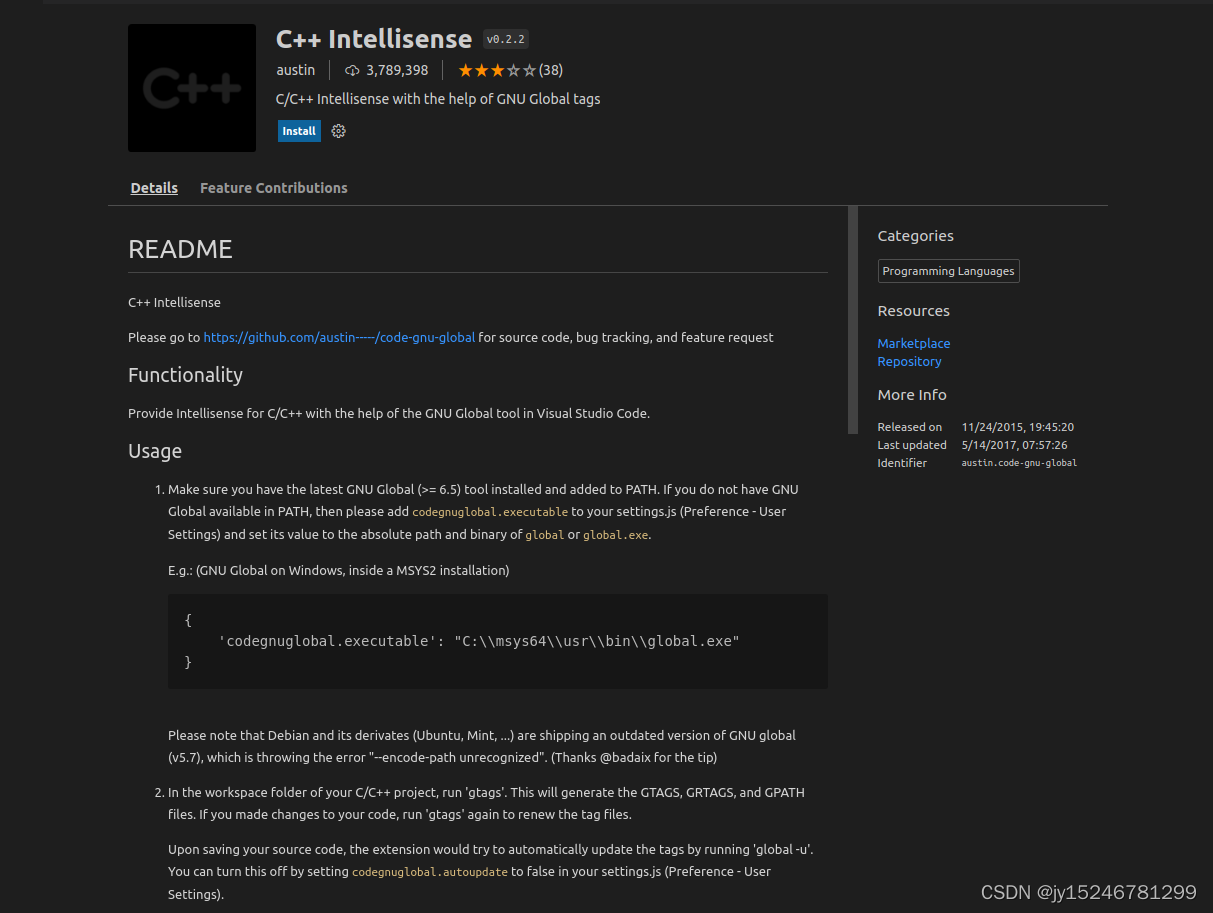Screen dimensions: 1213x913
Task: Click the C++ Intellisense extension title
Action: (x=374, y=39)
